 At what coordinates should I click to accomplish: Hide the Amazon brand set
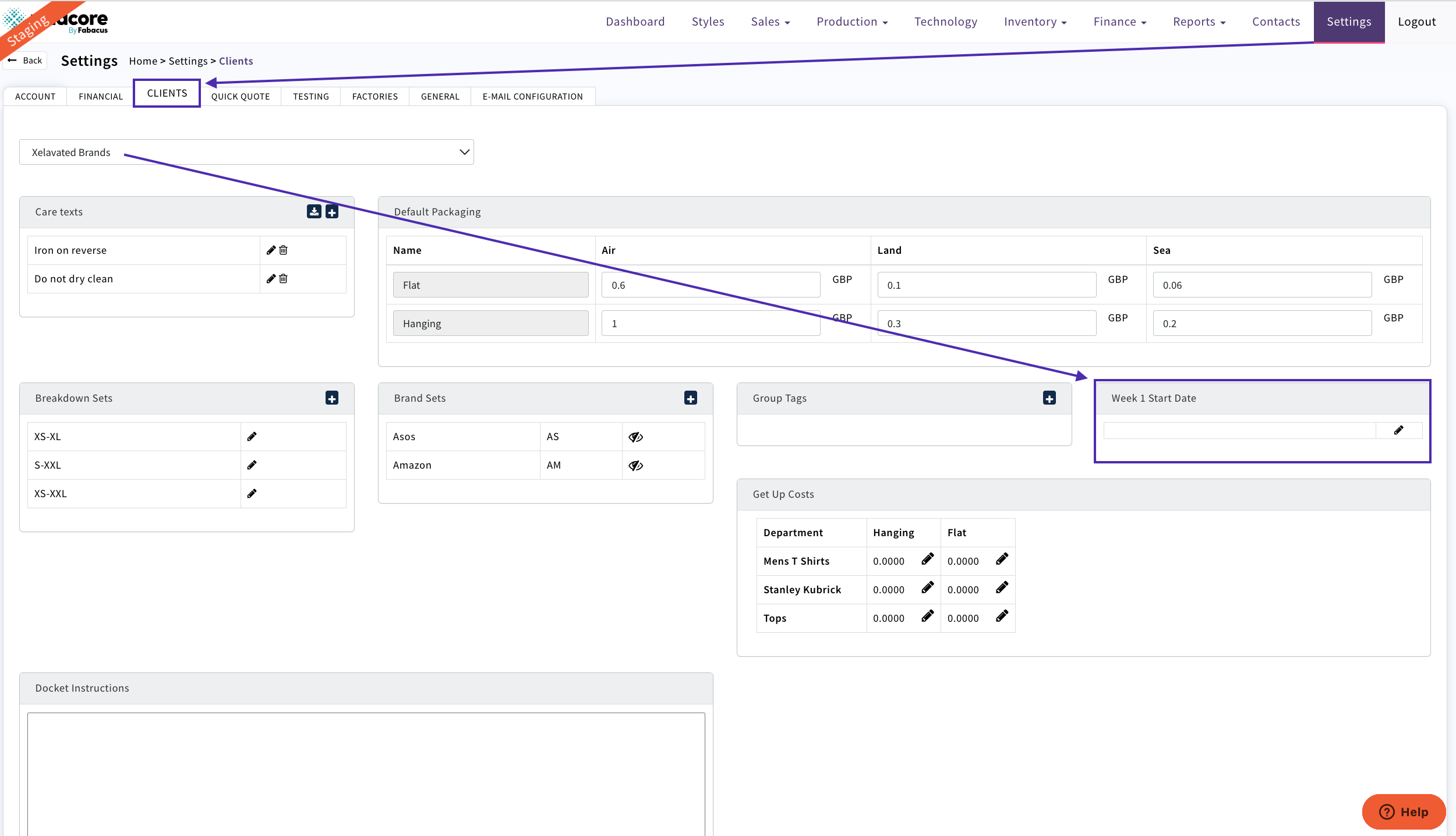point(635,465)
